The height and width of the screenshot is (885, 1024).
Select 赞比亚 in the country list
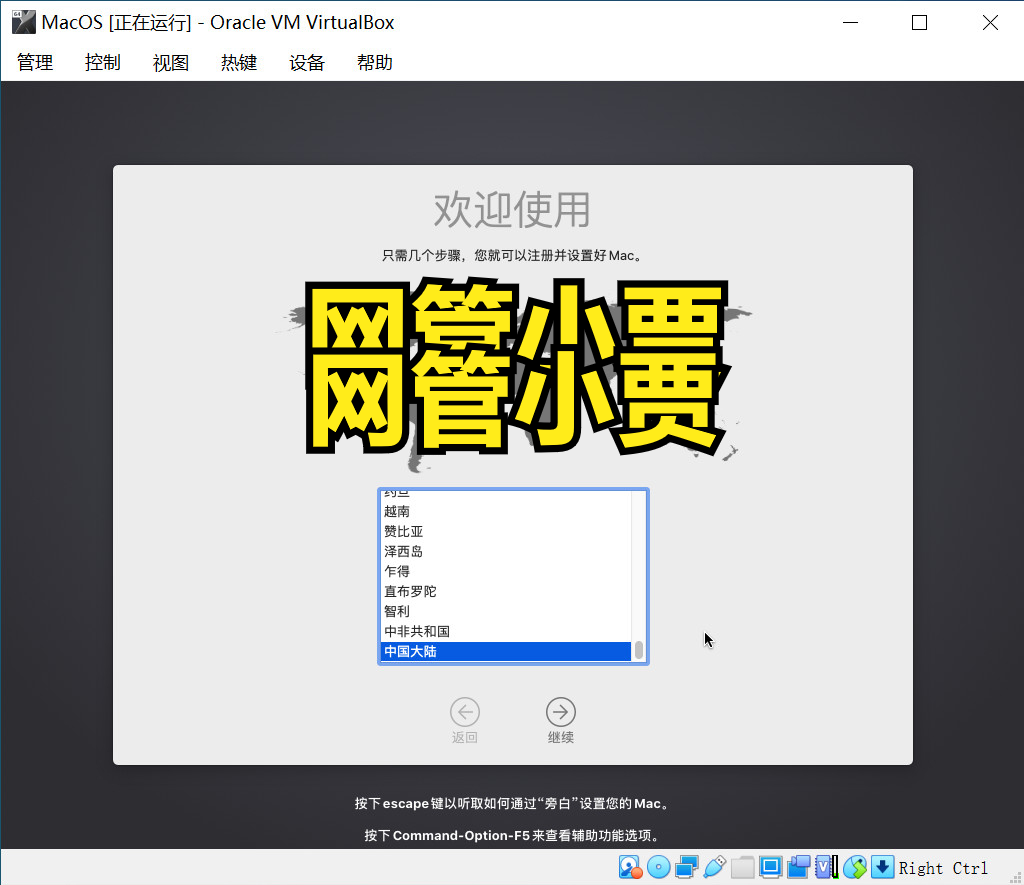[x=505, y=532]
